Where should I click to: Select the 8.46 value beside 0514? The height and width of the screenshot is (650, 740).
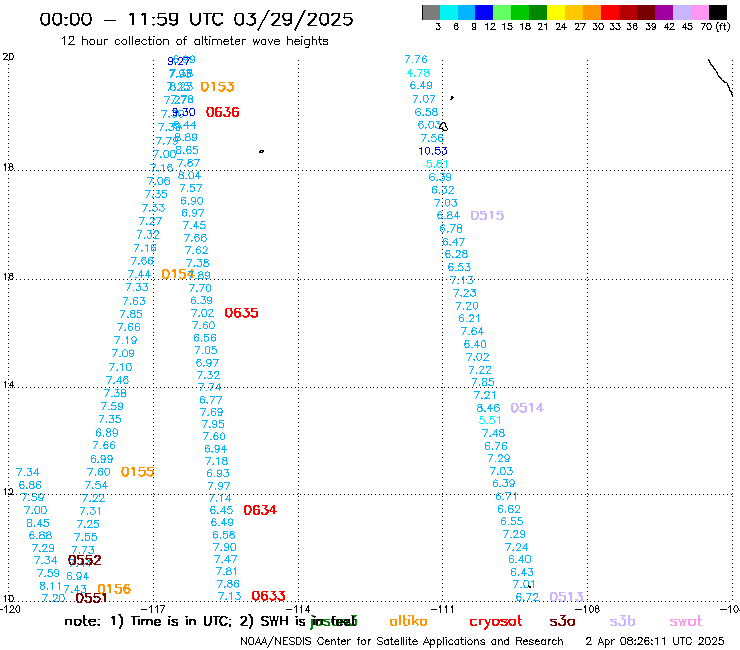click(488, 408)
